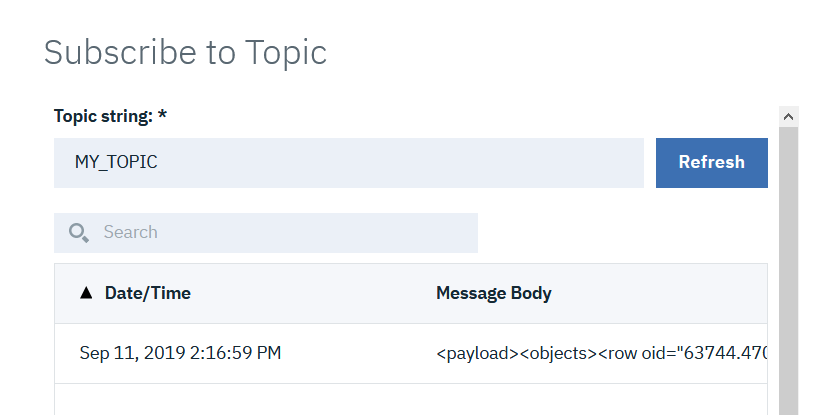Select the Sep 11, 2019 2:16:59 PM cell

tap(180, 353)
